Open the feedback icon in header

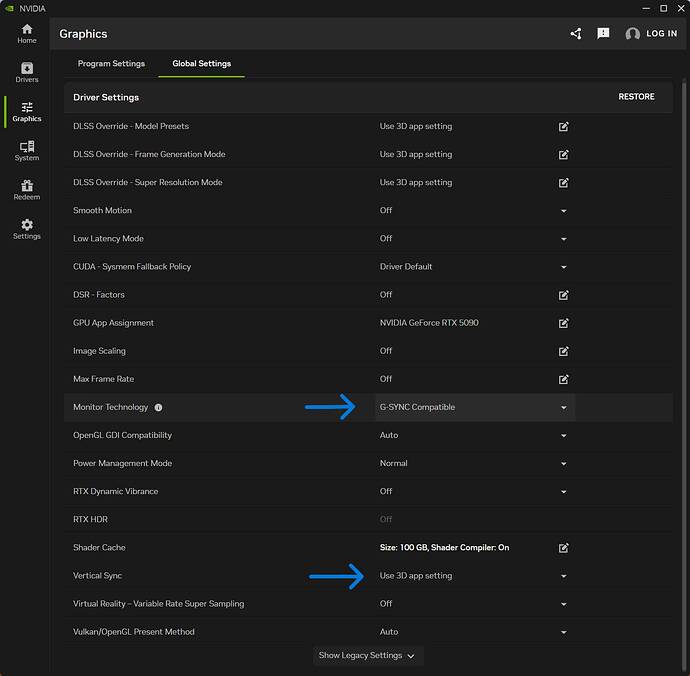pos(603,33)
